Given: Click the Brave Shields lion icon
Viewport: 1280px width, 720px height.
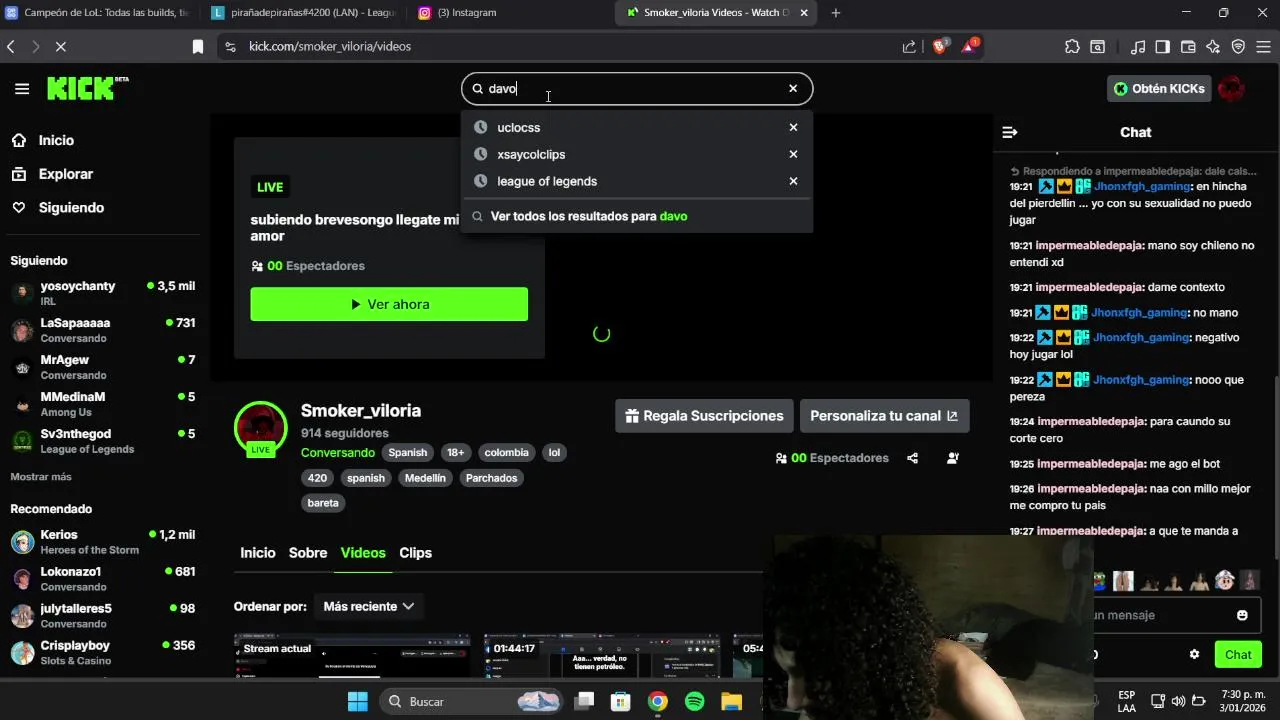Looking at the screenshot, I should pos(940,46).
